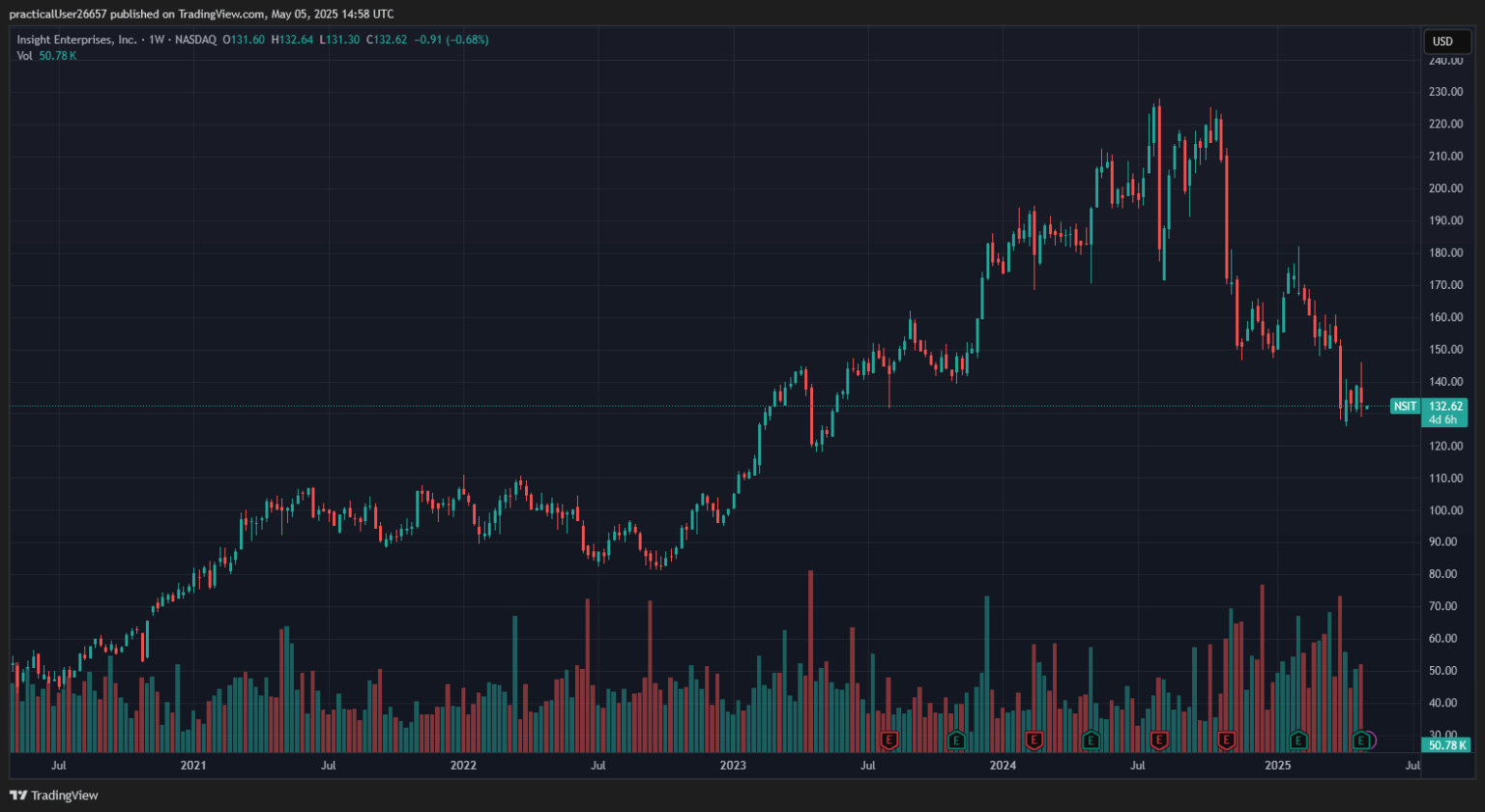This screenshot has height=812, width=1485.
Task: Click the 50.78 K volume axis label
Action: point(1447,745)
